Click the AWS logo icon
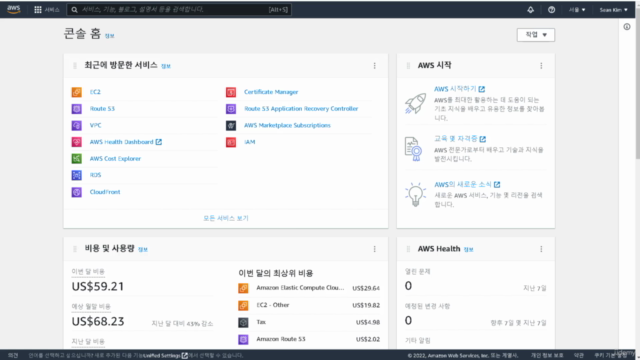This screenshot has height=360, width=640. (x=13, y=9)
